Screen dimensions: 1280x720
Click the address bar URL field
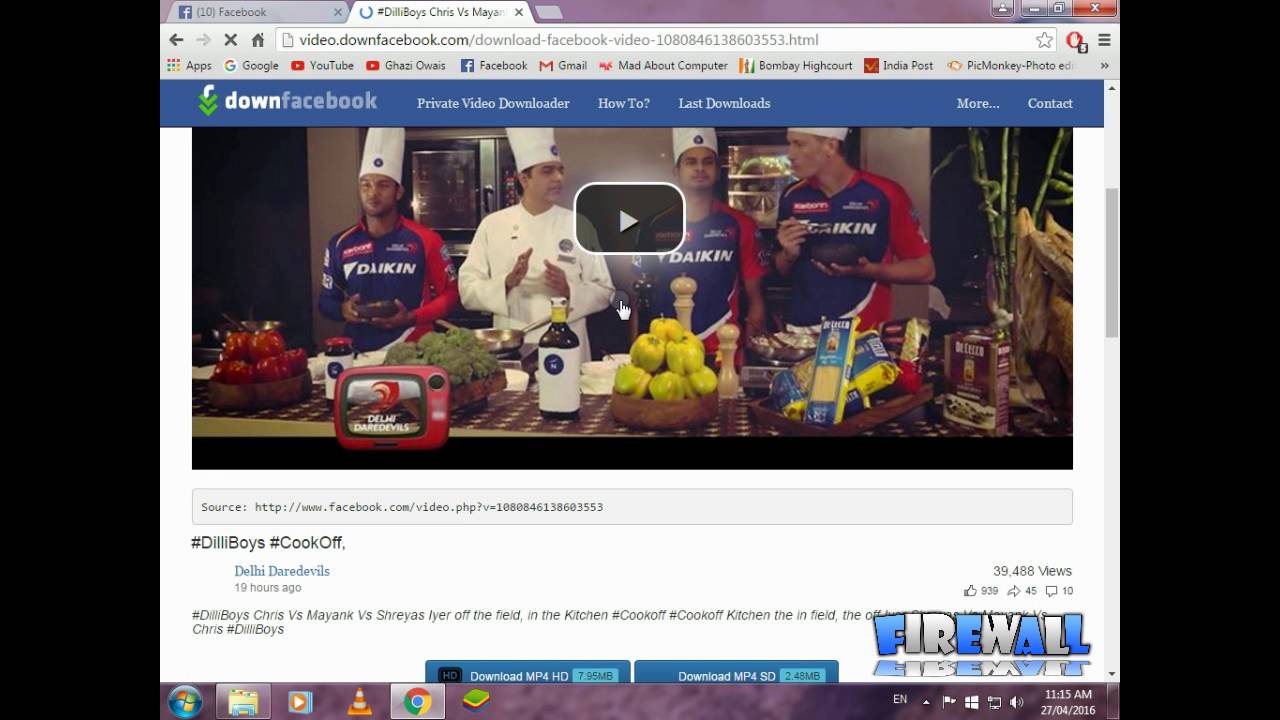tap(660, 40)
